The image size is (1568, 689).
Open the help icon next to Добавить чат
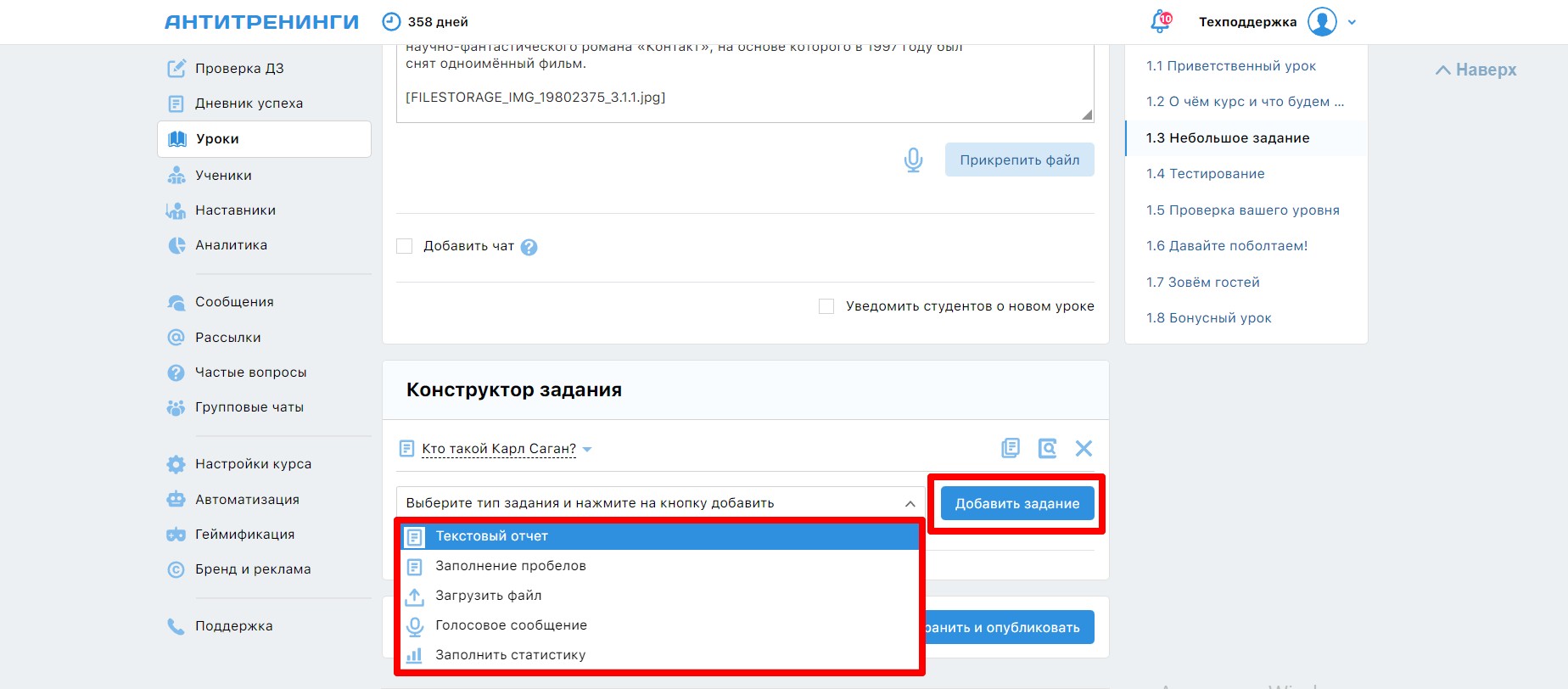529,247
